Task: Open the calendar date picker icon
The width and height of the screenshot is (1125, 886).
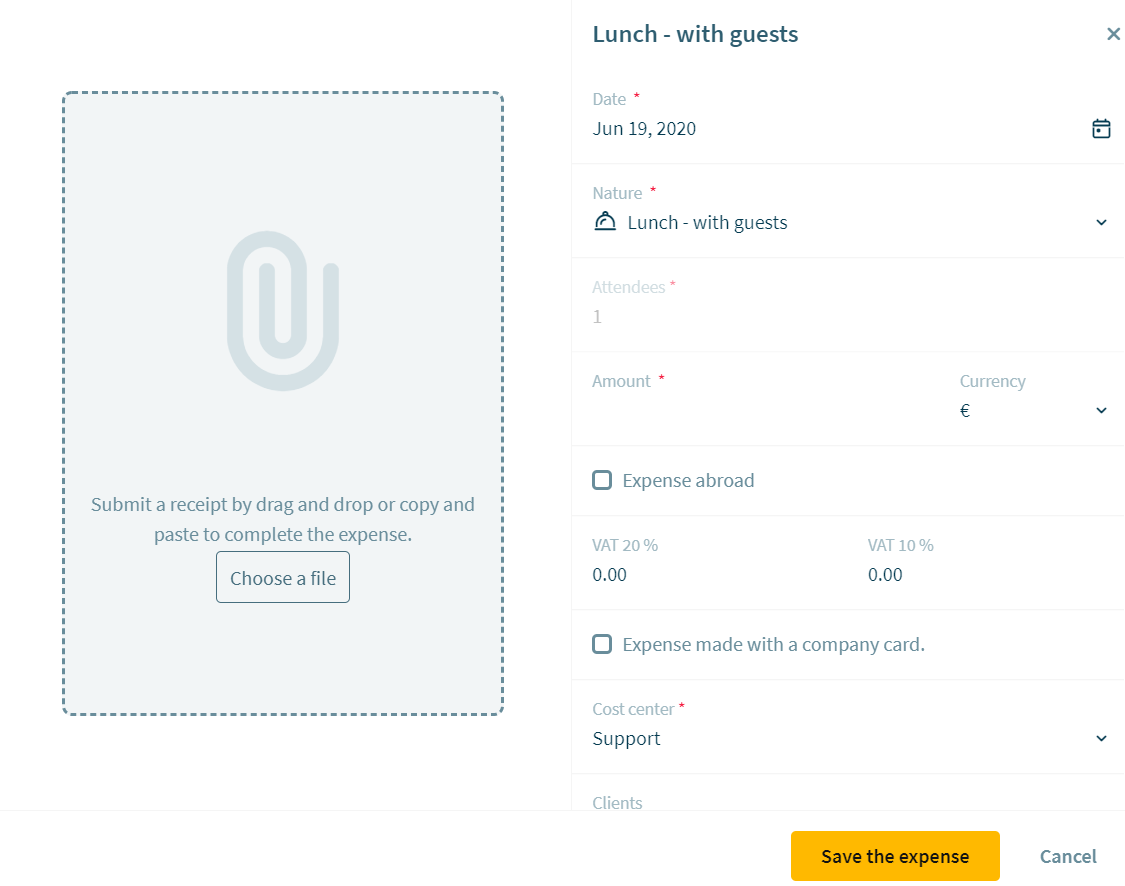Action: click(x=1101, y=128)
